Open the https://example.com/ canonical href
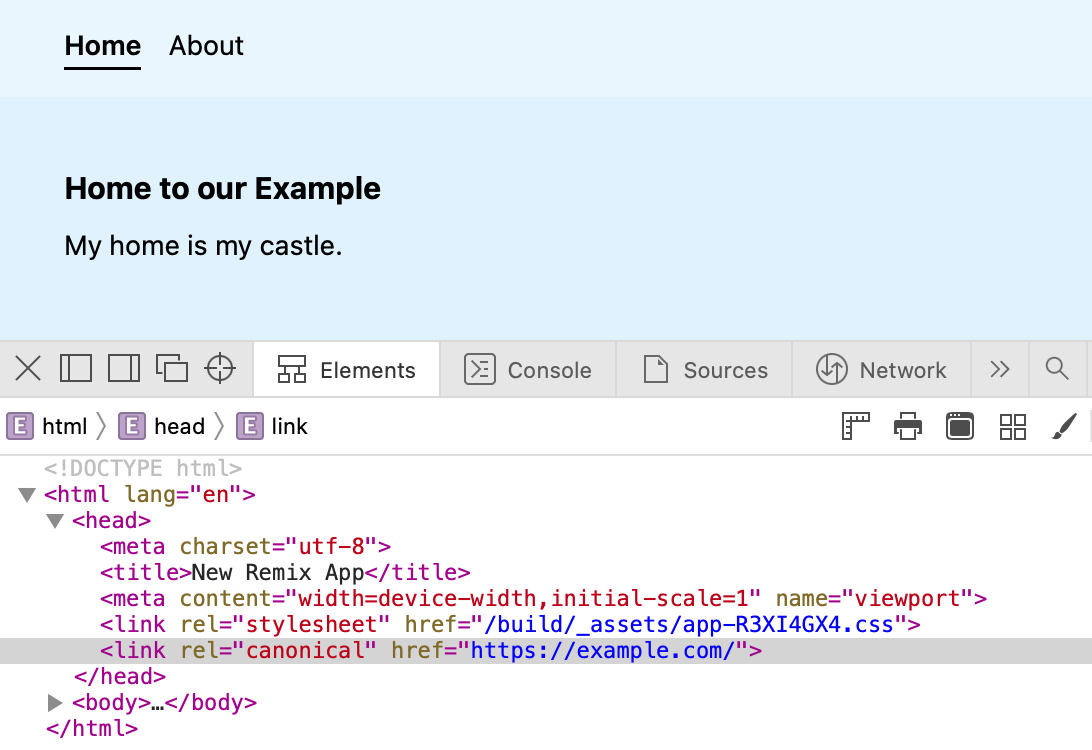Image resolution: width=1092 pixels, height=750 pixels. pyautogui.click(x=603, y=651)
